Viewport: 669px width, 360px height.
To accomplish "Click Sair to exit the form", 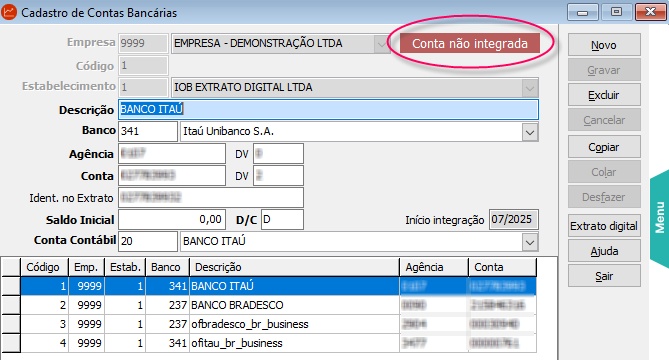I will (604, 276).
